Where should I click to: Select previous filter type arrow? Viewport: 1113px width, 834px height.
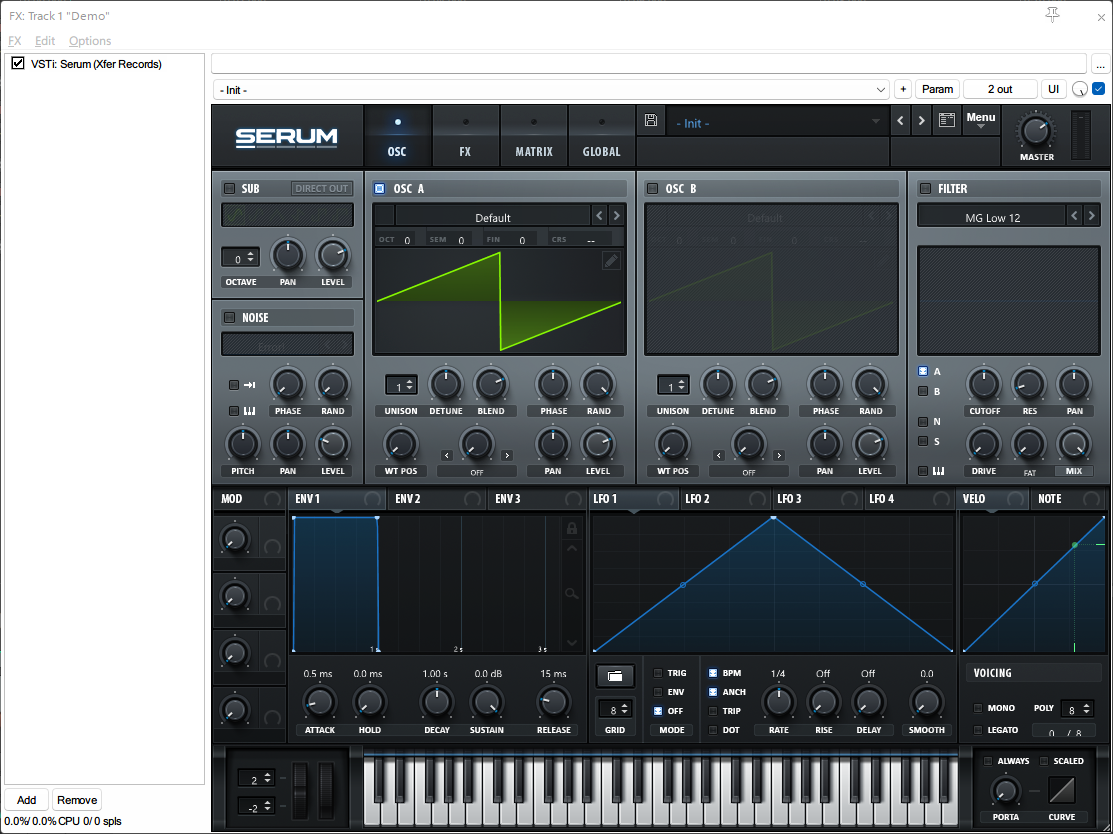click(1074, 216)
